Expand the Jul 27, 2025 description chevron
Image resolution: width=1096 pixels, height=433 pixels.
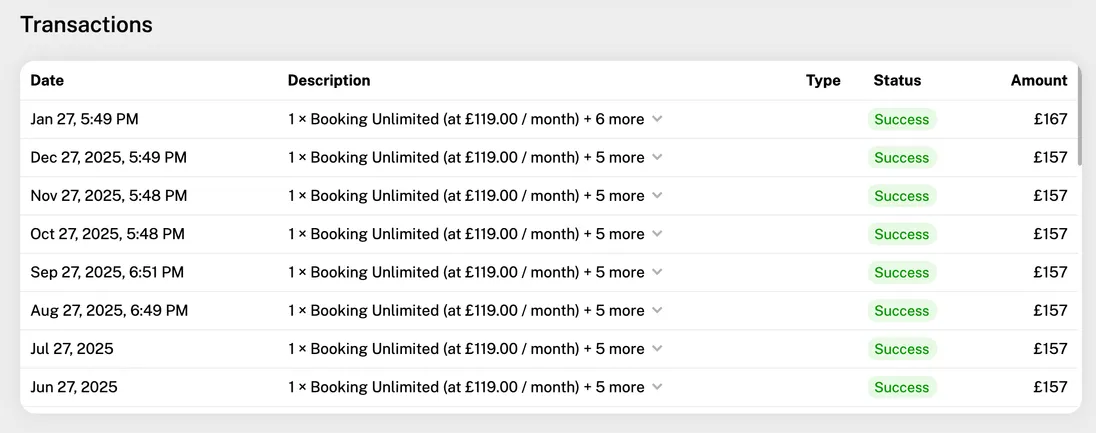pyautogui.click(x=657, y=349)
